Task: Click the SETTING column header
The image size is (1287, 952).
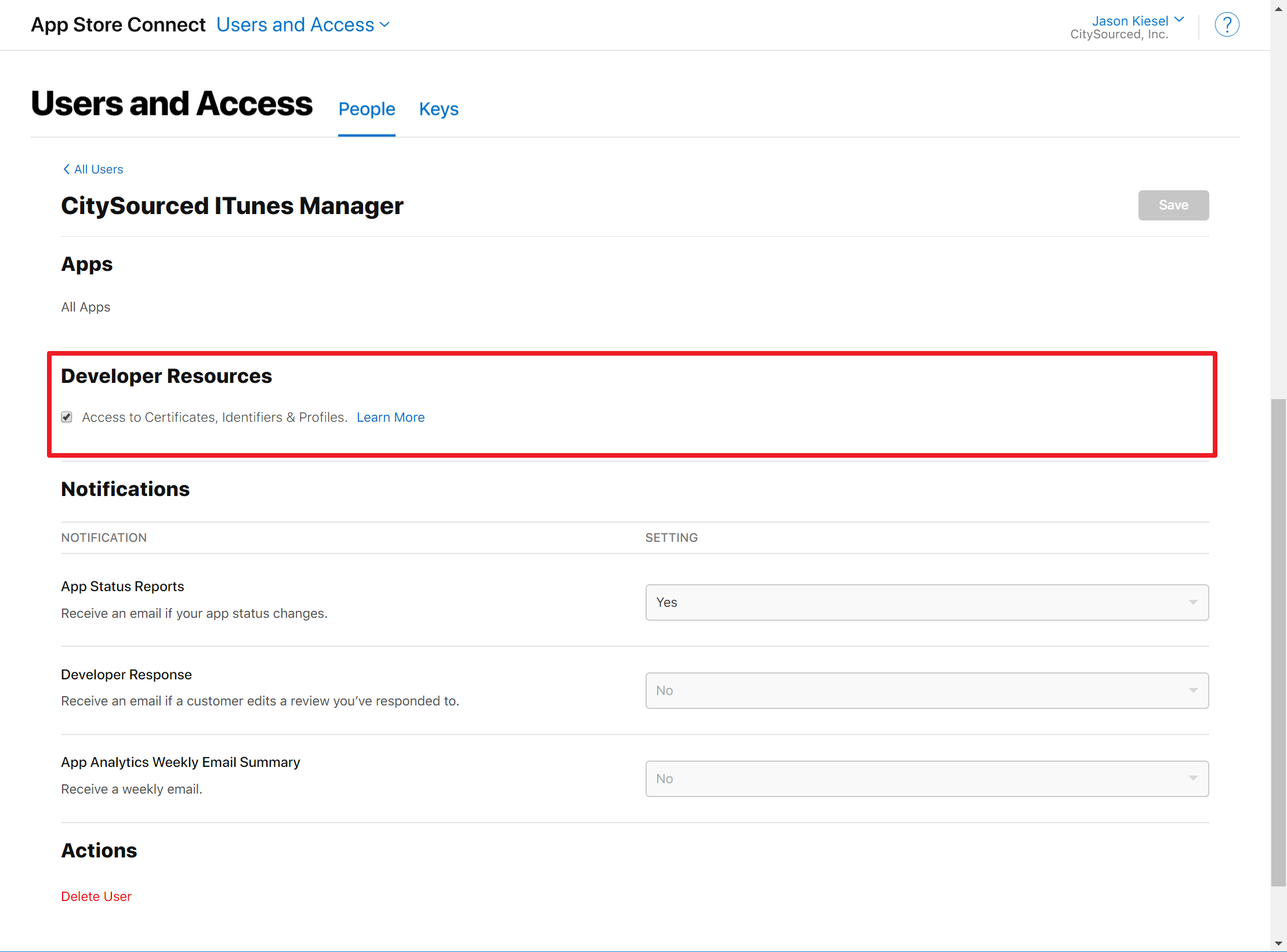Action: 672,538
